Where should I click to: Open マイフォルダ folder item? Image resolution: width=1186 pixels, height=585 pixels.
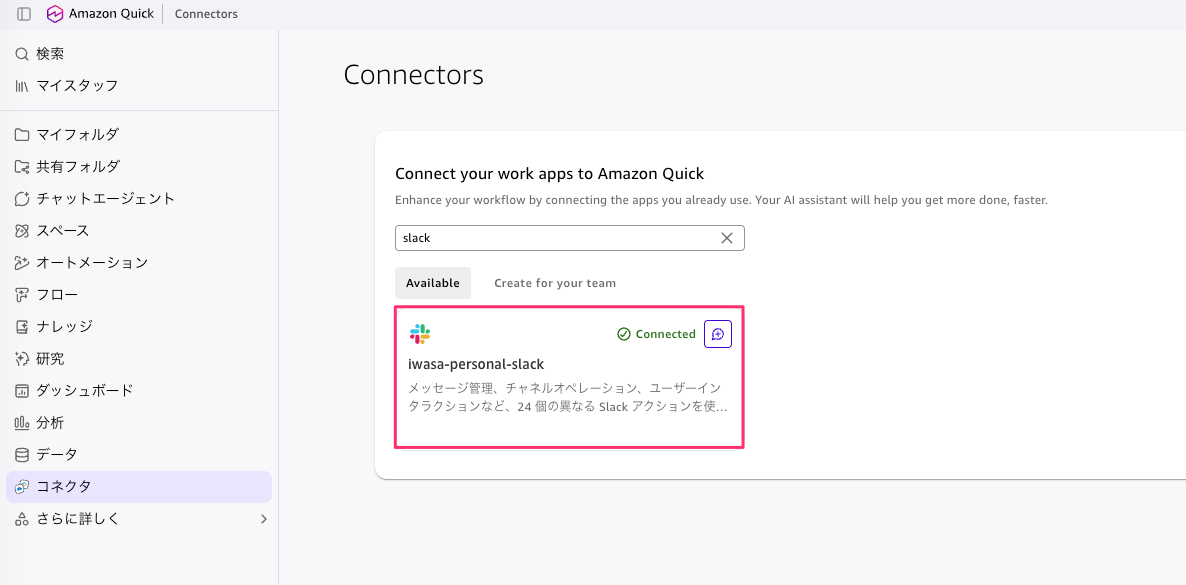click(x=139, y=135)
